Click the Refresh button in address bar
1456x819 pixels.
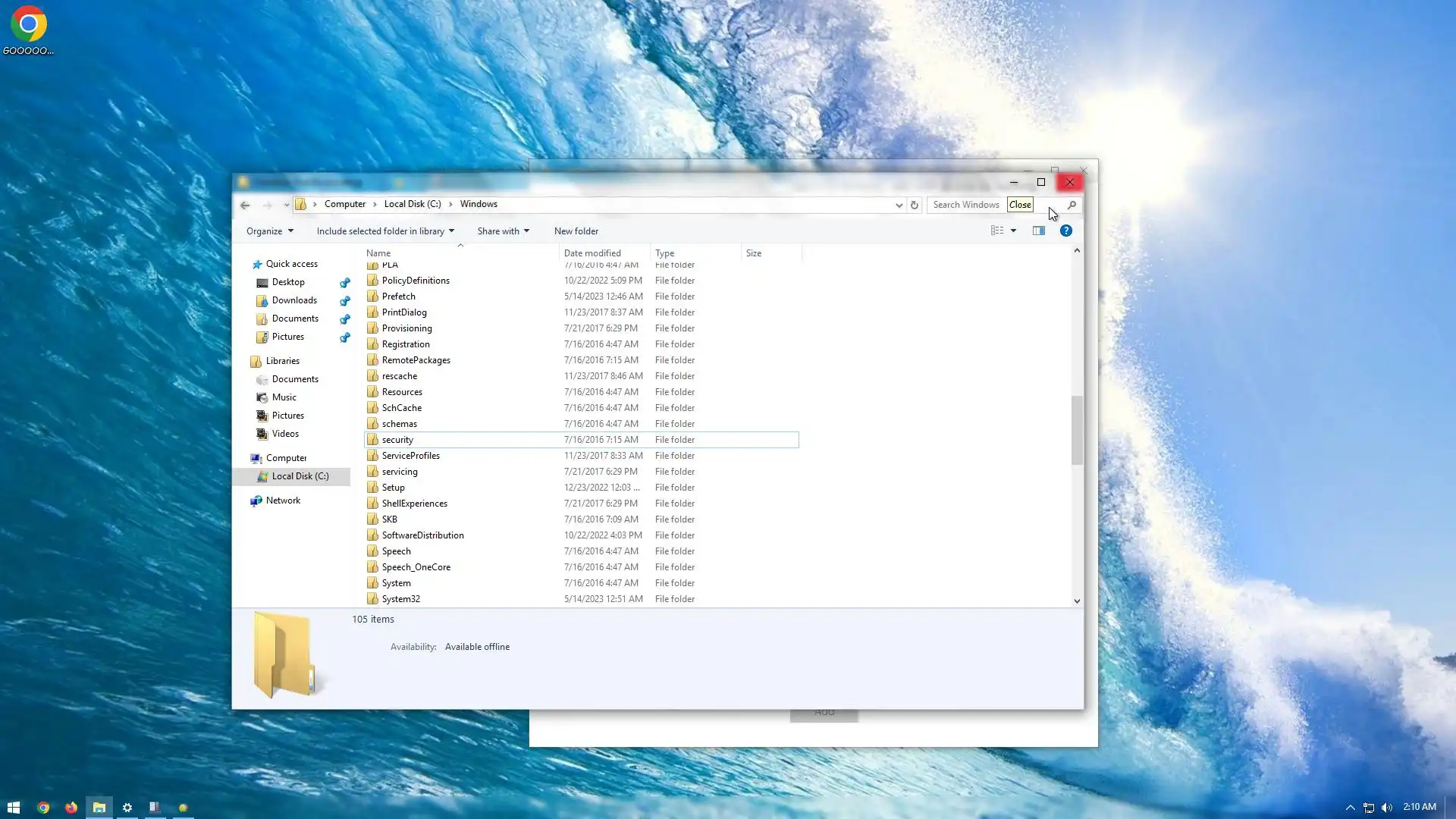pos(915,205)
